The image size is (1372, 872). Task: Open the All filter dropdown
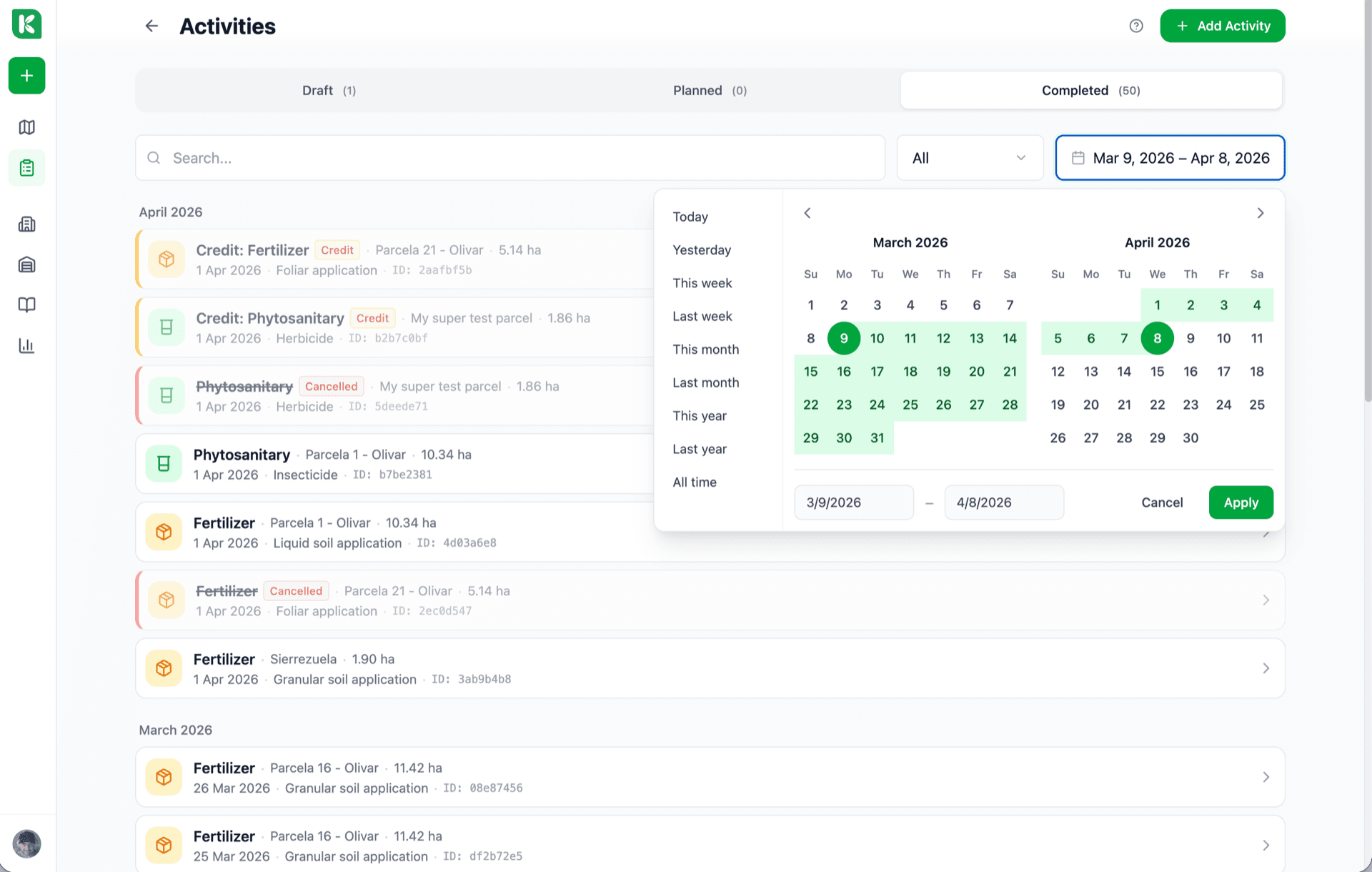[969, 158]
